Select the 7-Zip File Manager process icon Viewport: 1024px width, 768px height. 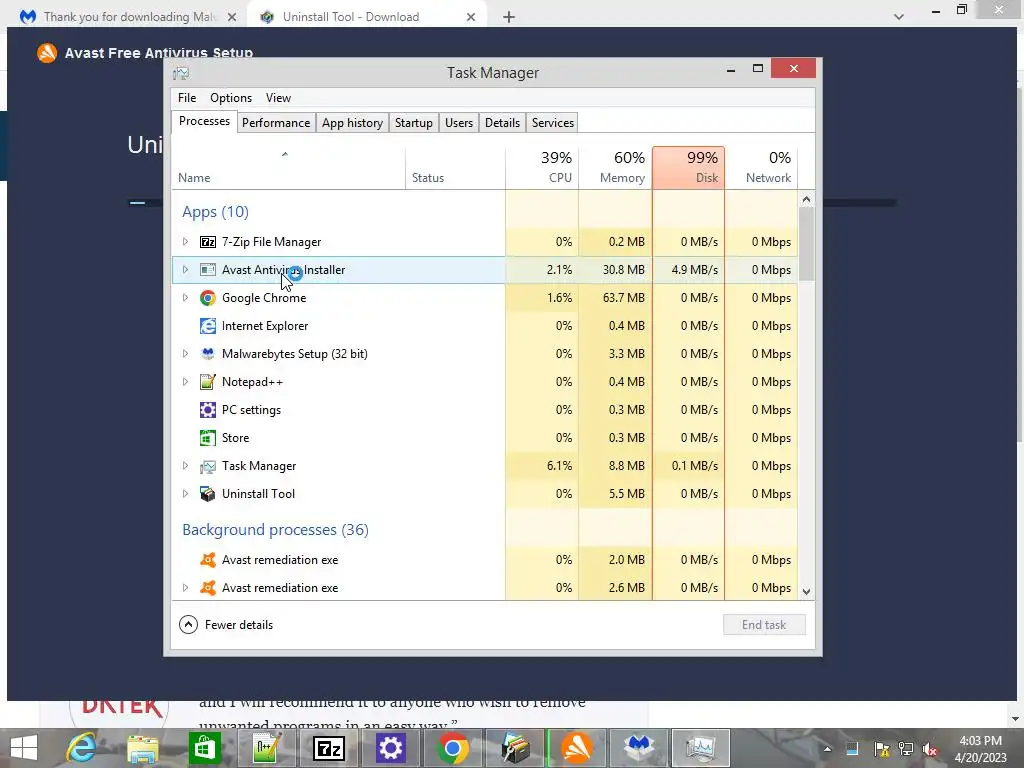point(208,242)
